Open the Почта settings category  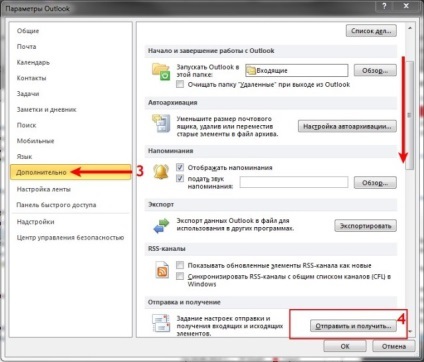click(27, 47)
